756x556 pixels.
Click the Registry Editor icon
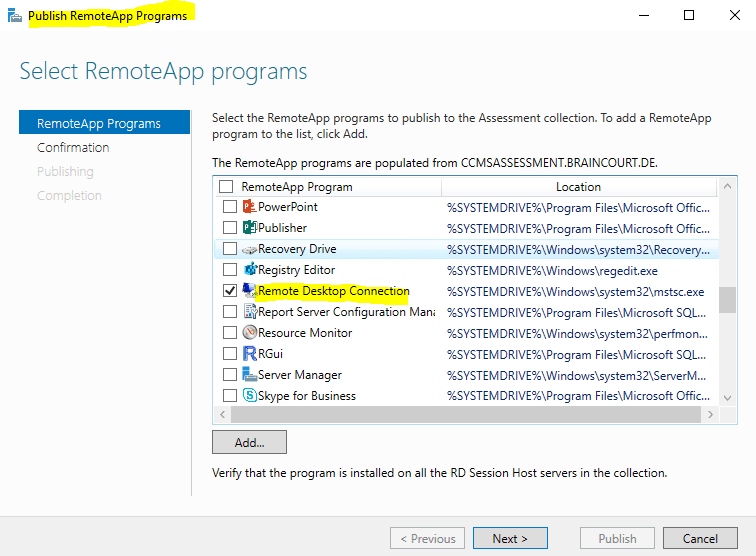[x=249, y=270]
